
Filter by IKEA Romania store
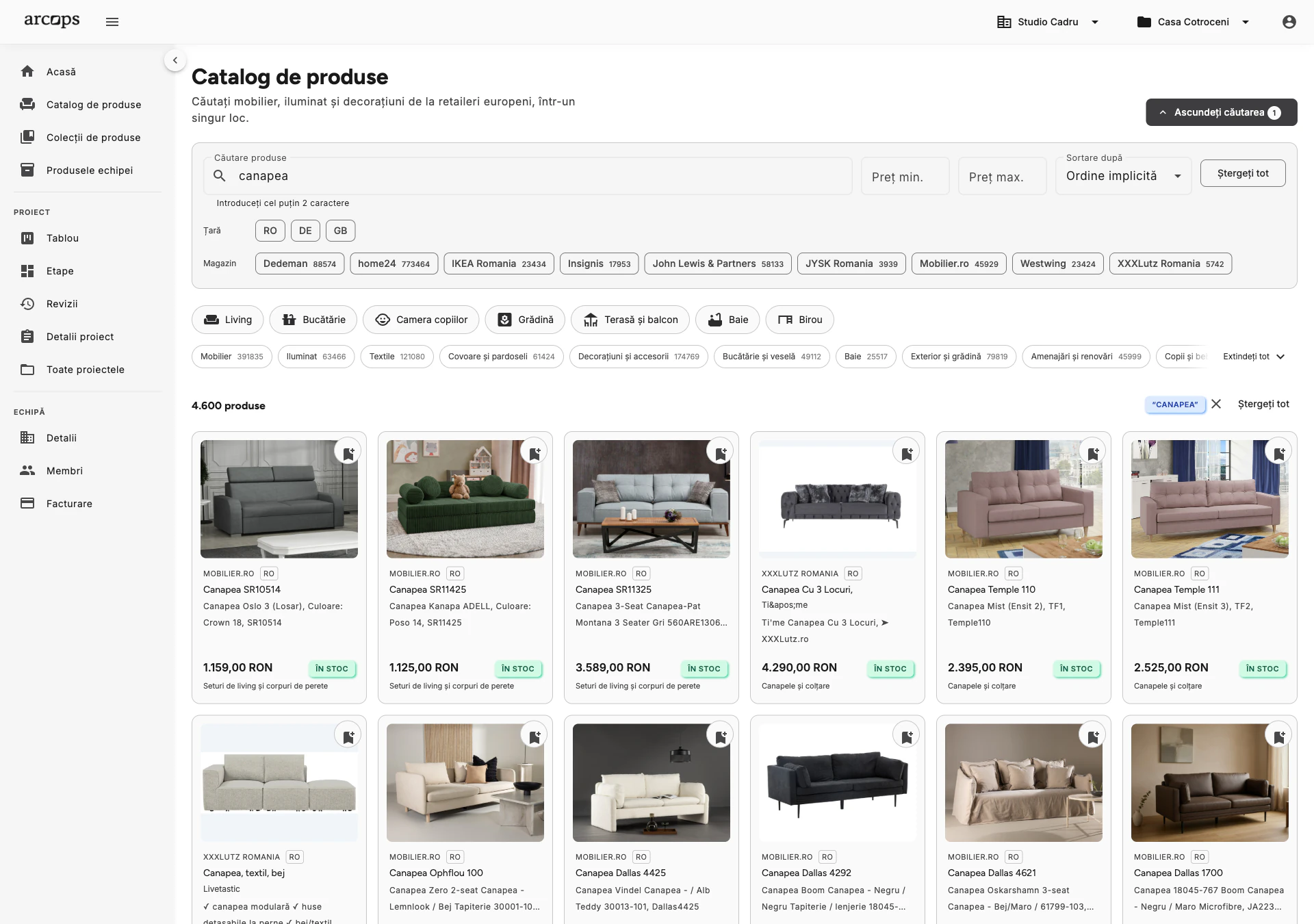(x=499, y=264)
